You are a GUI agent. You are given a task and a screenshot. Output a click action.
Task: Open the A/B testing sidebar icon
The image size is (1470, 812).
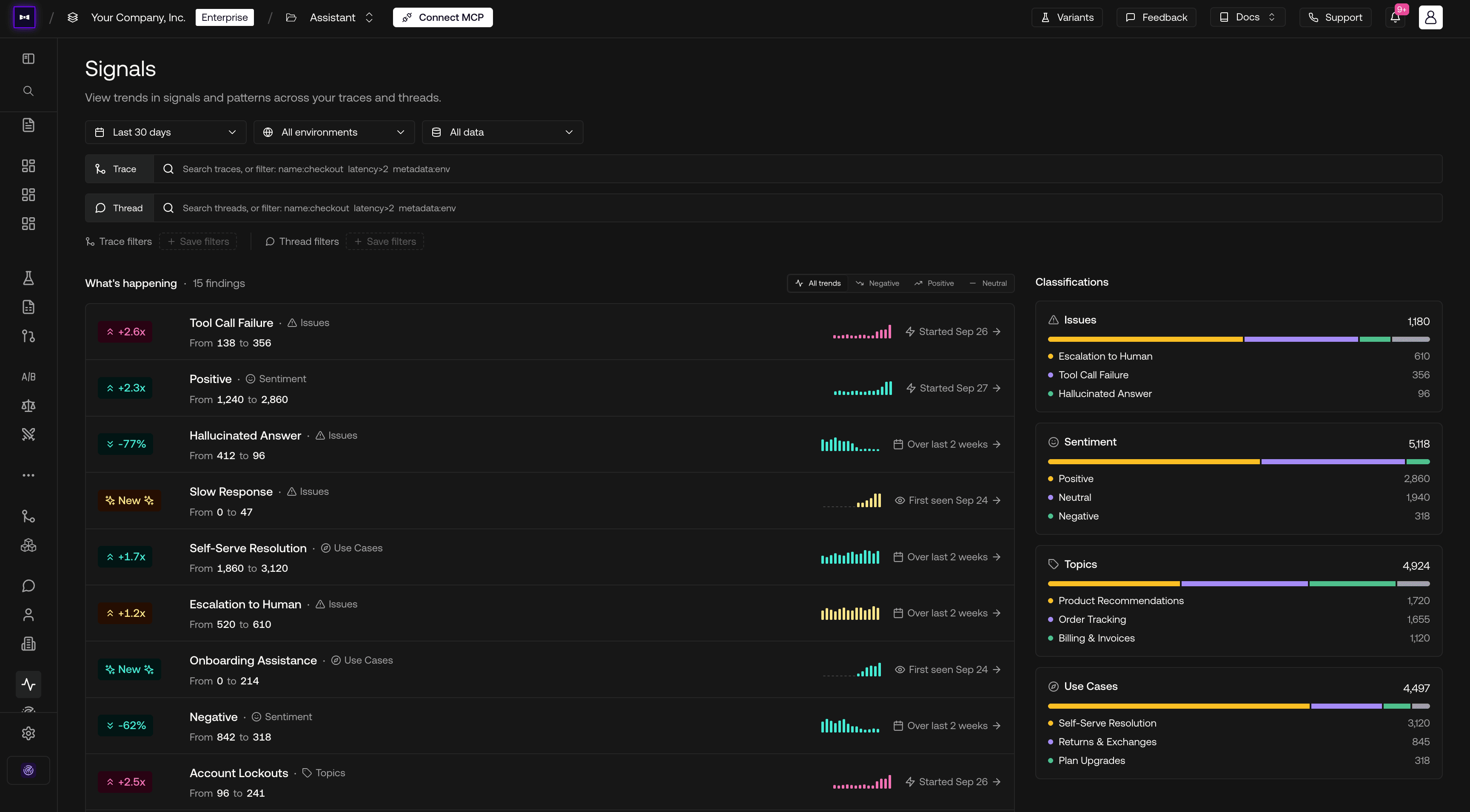coord(28,376)
